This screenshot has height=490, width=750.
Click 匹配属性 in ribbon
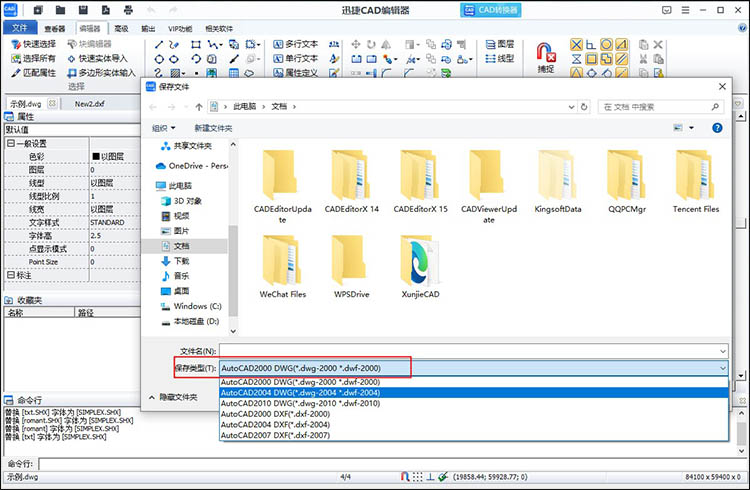click(x=33, y=73)
